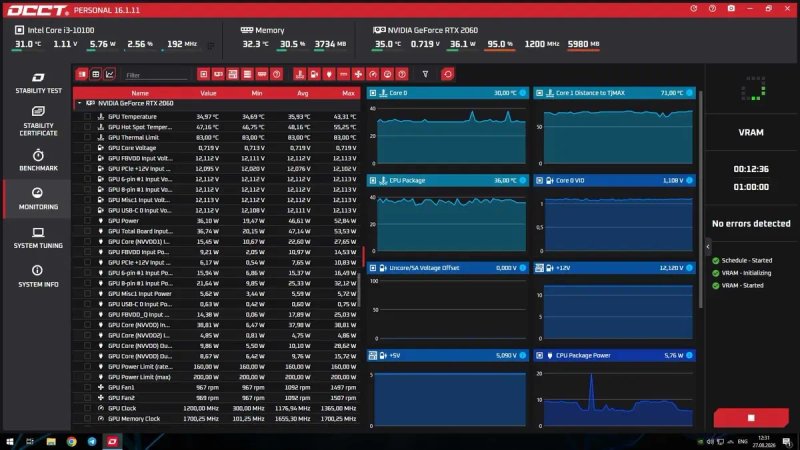Tick checkbox for GPU Power row
This screenshot has height=450, width=800.
tap(88, 221)
